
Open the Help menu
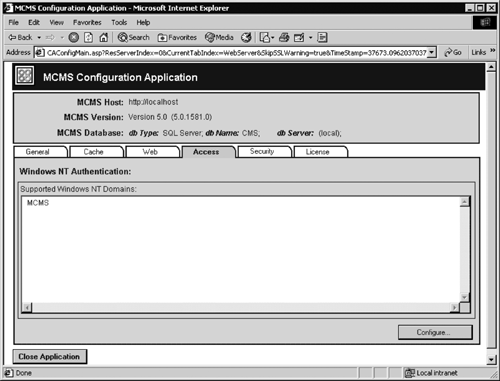coord(143,22)
